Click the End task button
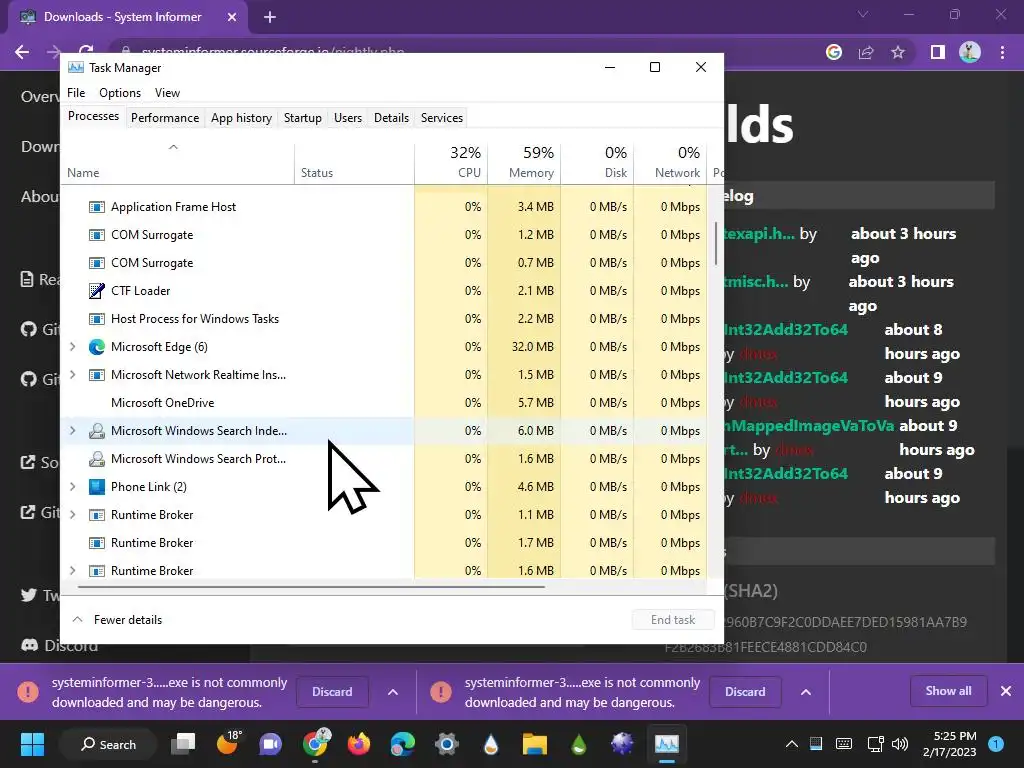Image resolution: width=1024 pixels, height=768 pixels. coord(673,620)
